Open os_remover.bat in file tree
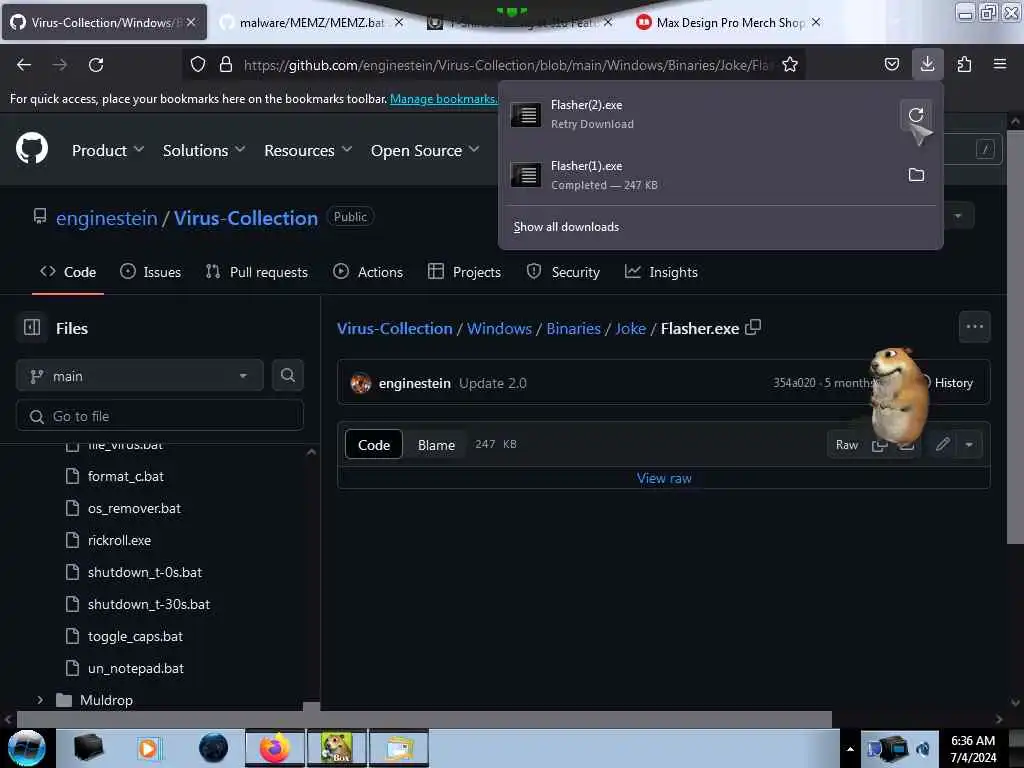The height and width of the screenshot is (768, 1024). [x=134, y=509]
